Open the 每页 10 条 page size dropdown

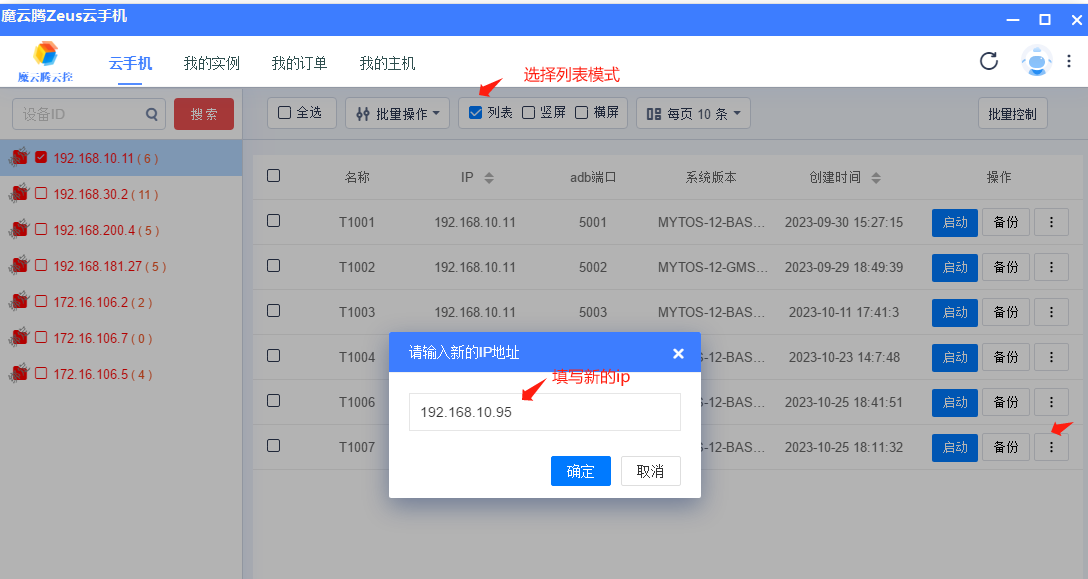point(693,113)
